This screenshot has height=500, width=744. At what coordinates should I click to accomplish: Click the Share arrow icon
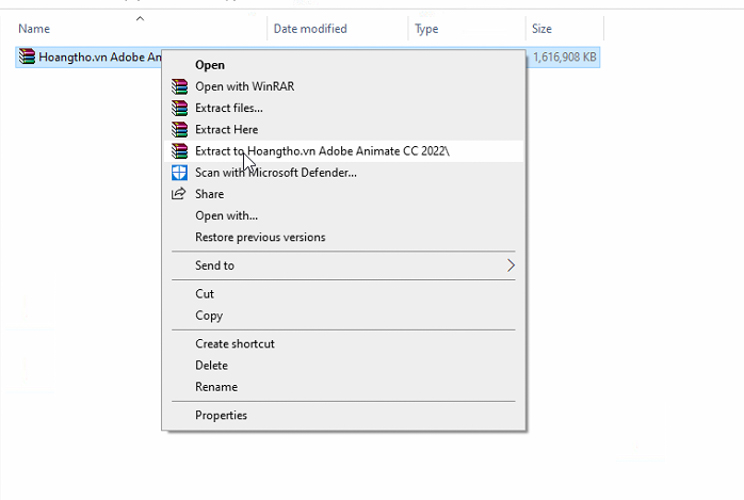coord(178,194)
